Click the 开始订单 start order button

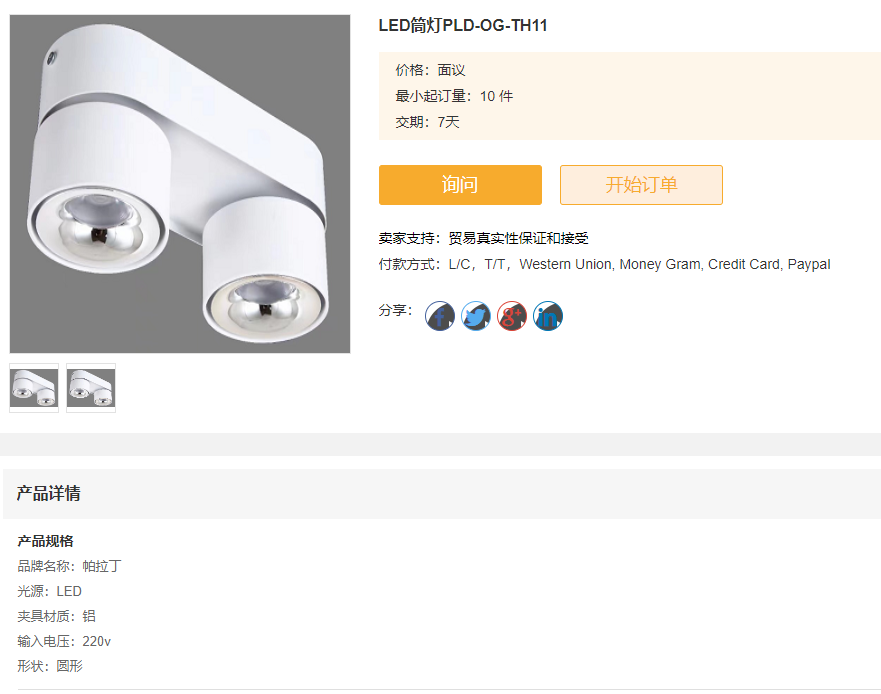pyautogui.click(x=641, y=185)
